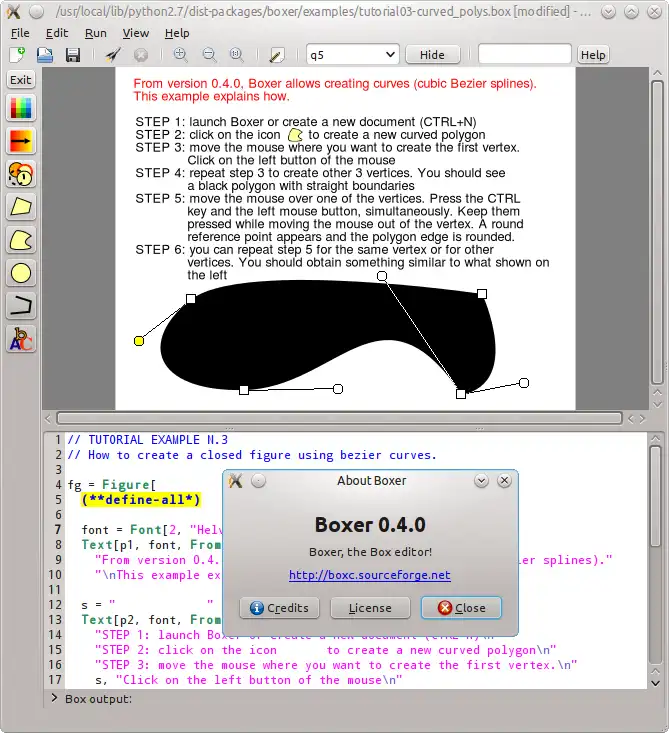Click the canvas scroll-up arrow
The image size is (669, 733).
657,73
